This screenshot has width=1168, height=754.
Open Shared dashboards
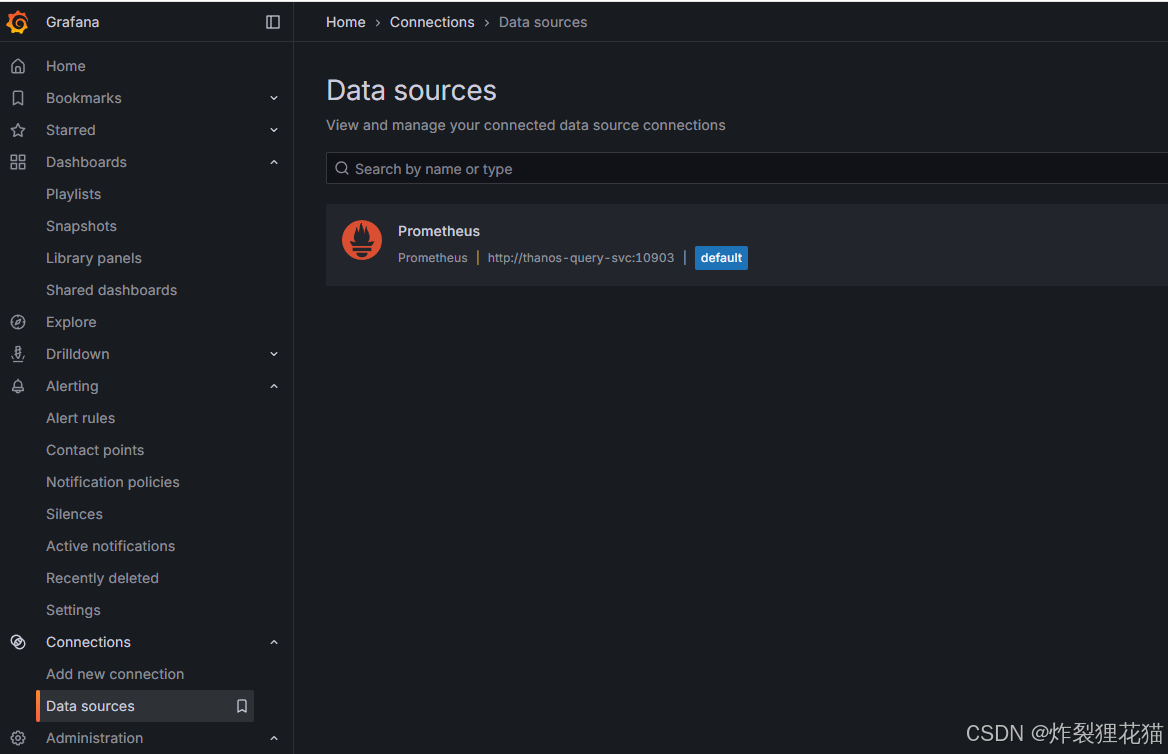[112, 291]
